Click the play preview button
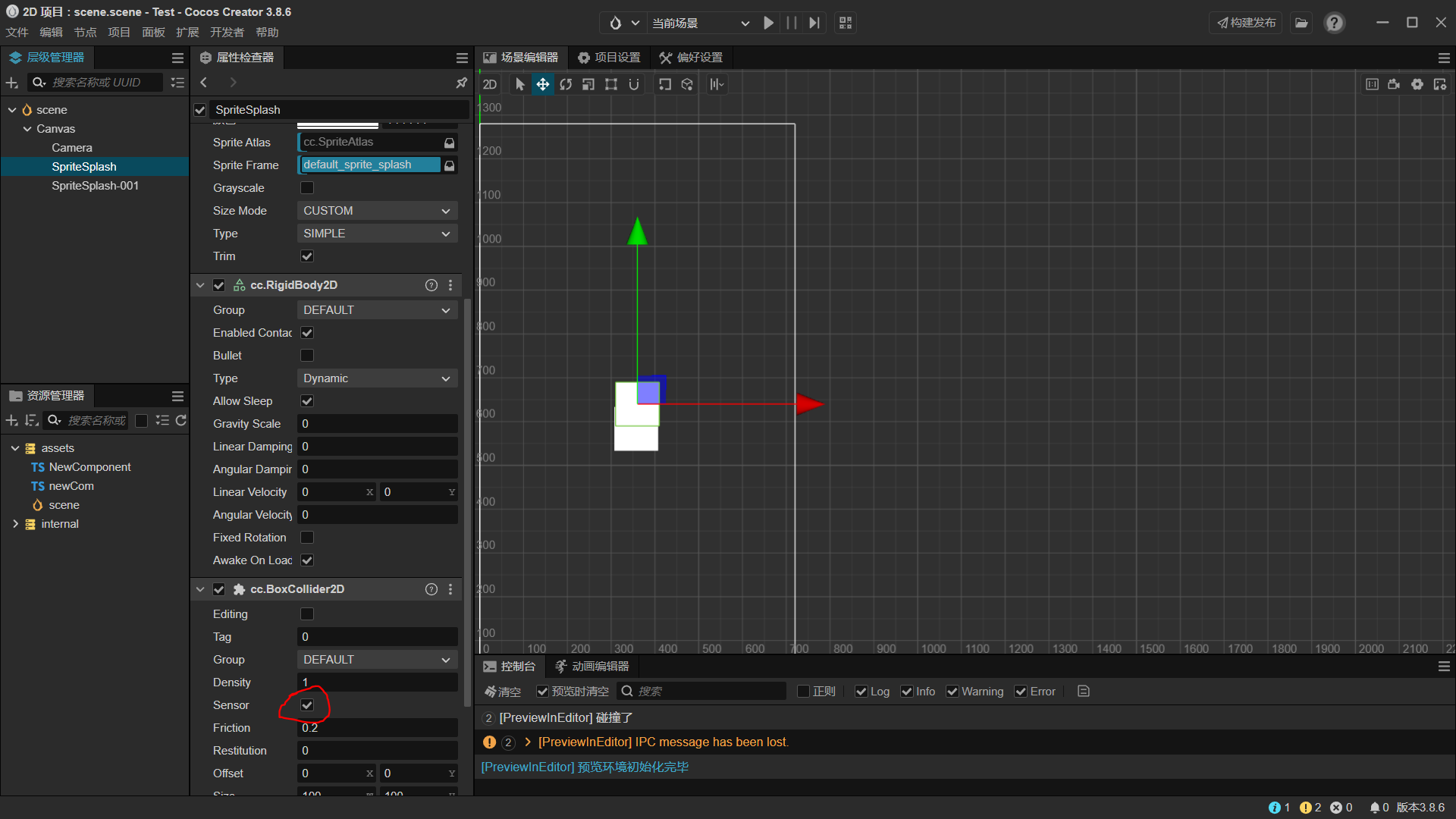Viewport: 1456px width, 819px height. click(768, 23)
